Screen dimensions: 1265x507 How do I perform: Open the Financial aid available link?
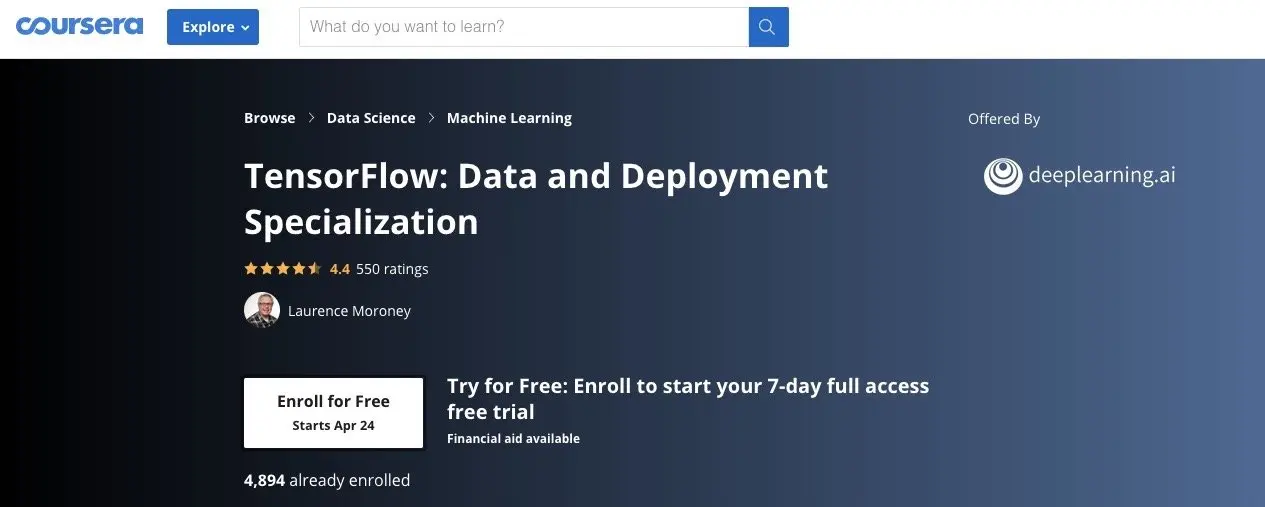(x=513, y=439)
